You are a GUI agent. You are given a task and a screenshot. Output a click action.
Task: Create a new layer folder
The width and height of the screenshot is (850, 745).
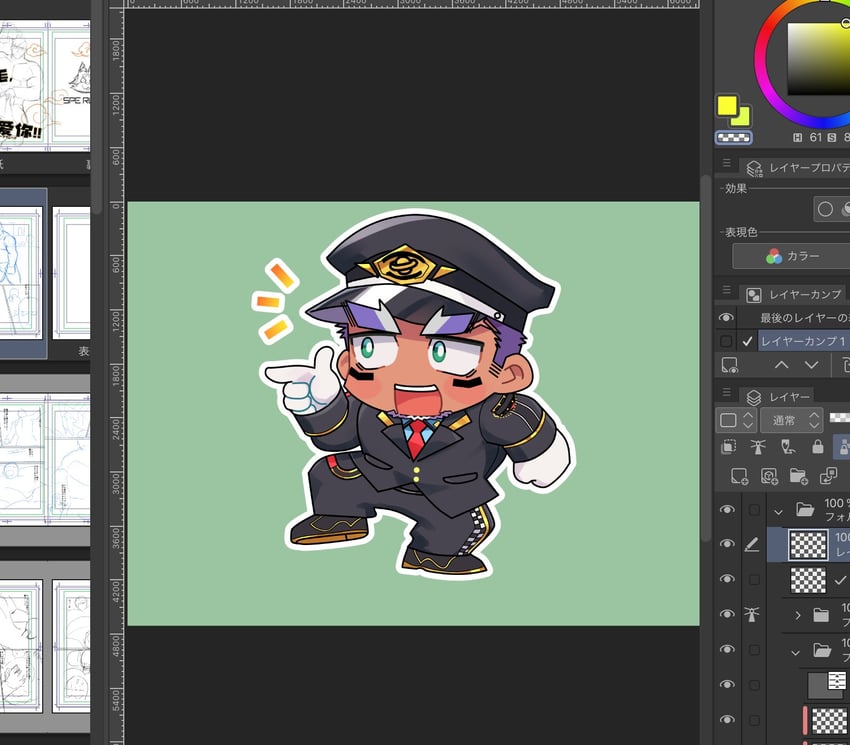[x=799, y=477]
